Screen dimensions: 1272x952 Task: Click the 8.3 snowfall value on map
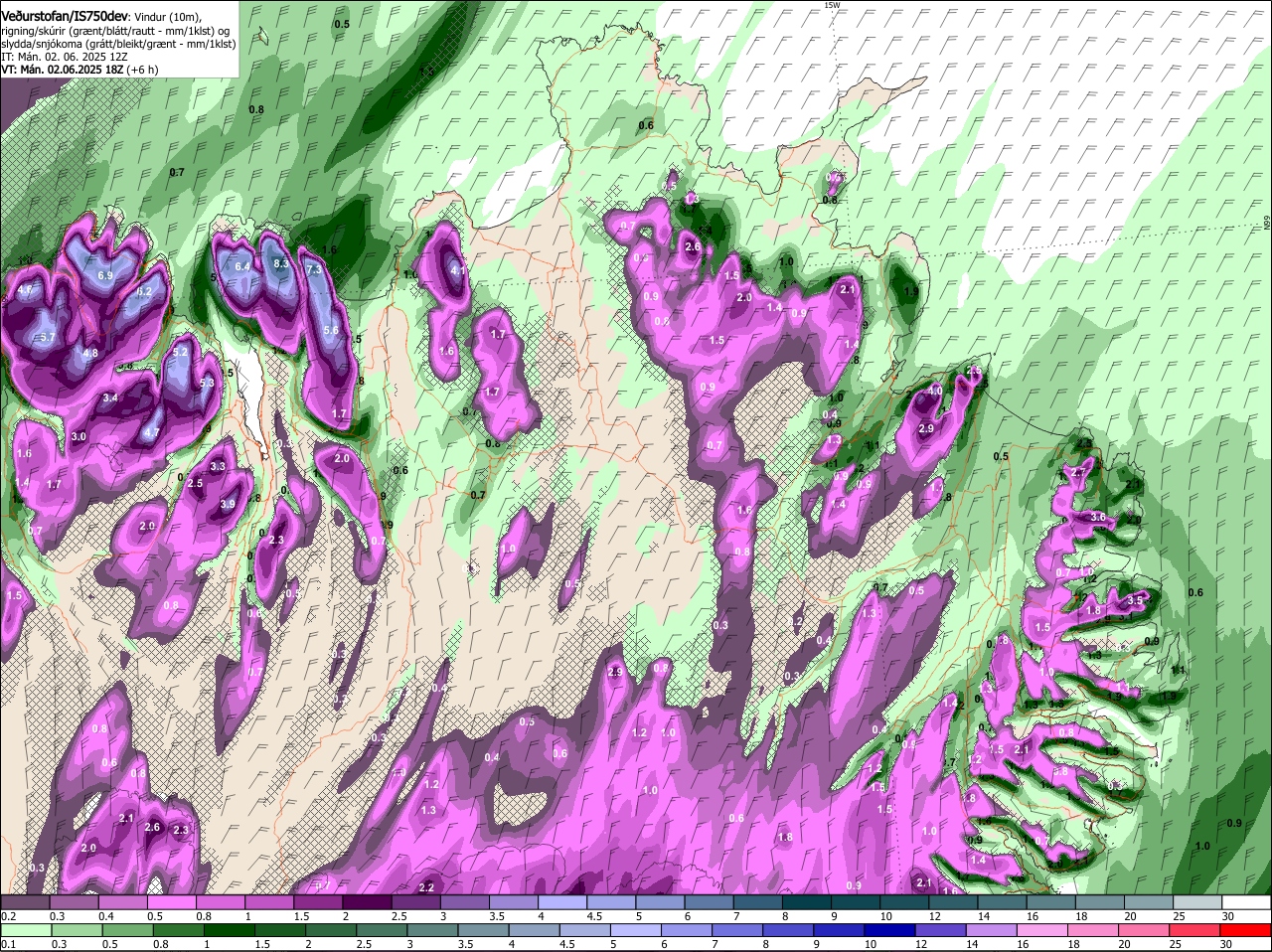pos(281,263)
